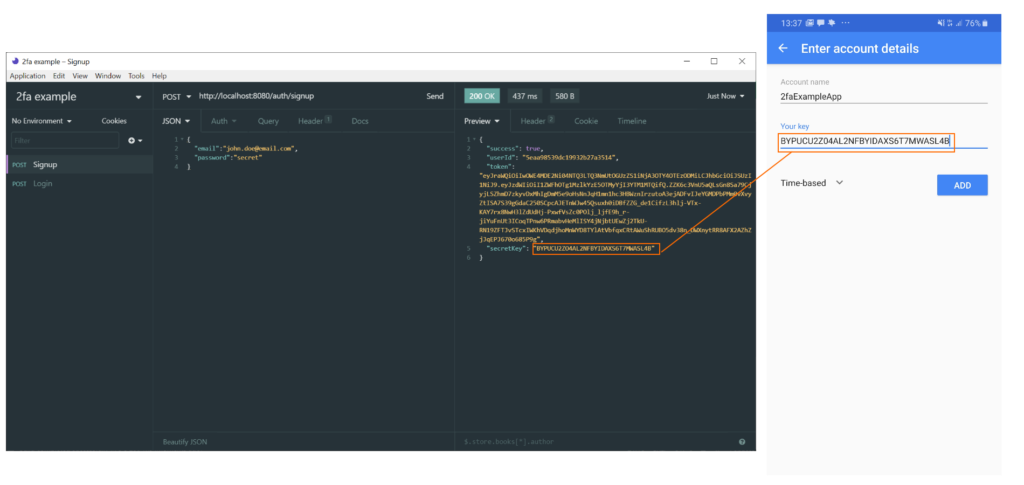Click the Cookies button in sidebar
1024x485 pixels.
(x=114, y=121)
